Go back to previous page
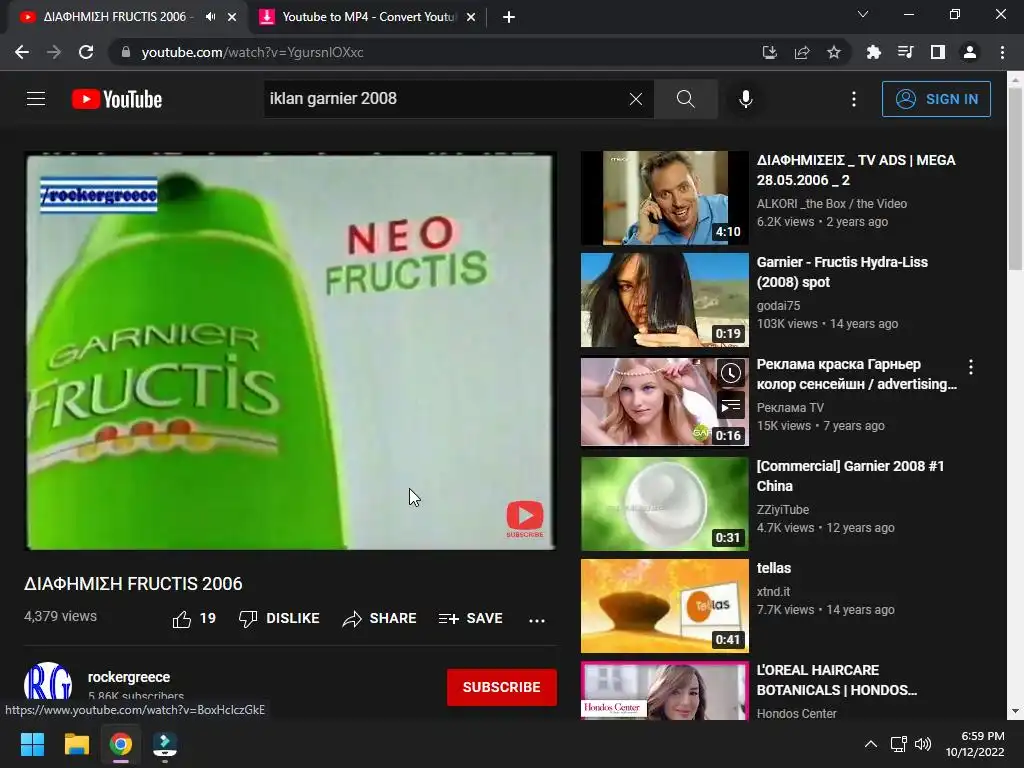Viewport: 1024px width, 768px height. [x=22, y=52]
